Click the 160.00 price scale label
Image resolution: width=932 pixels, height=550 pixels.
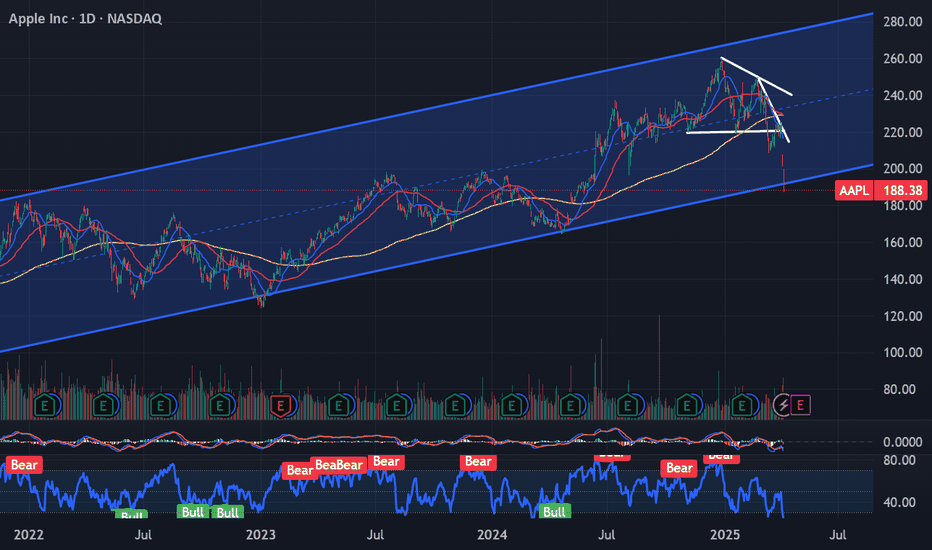(902, 243)
